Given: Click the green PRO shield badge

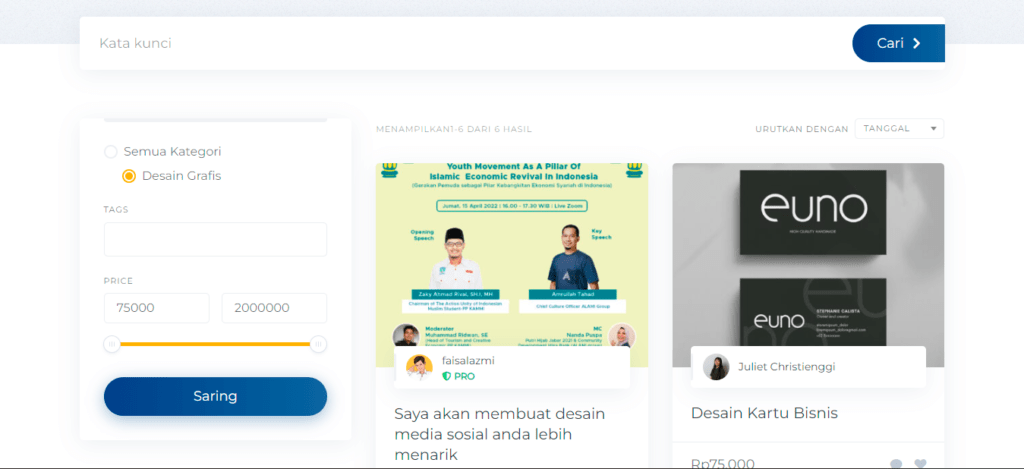Looking at the screenshot, I should 447,376.
